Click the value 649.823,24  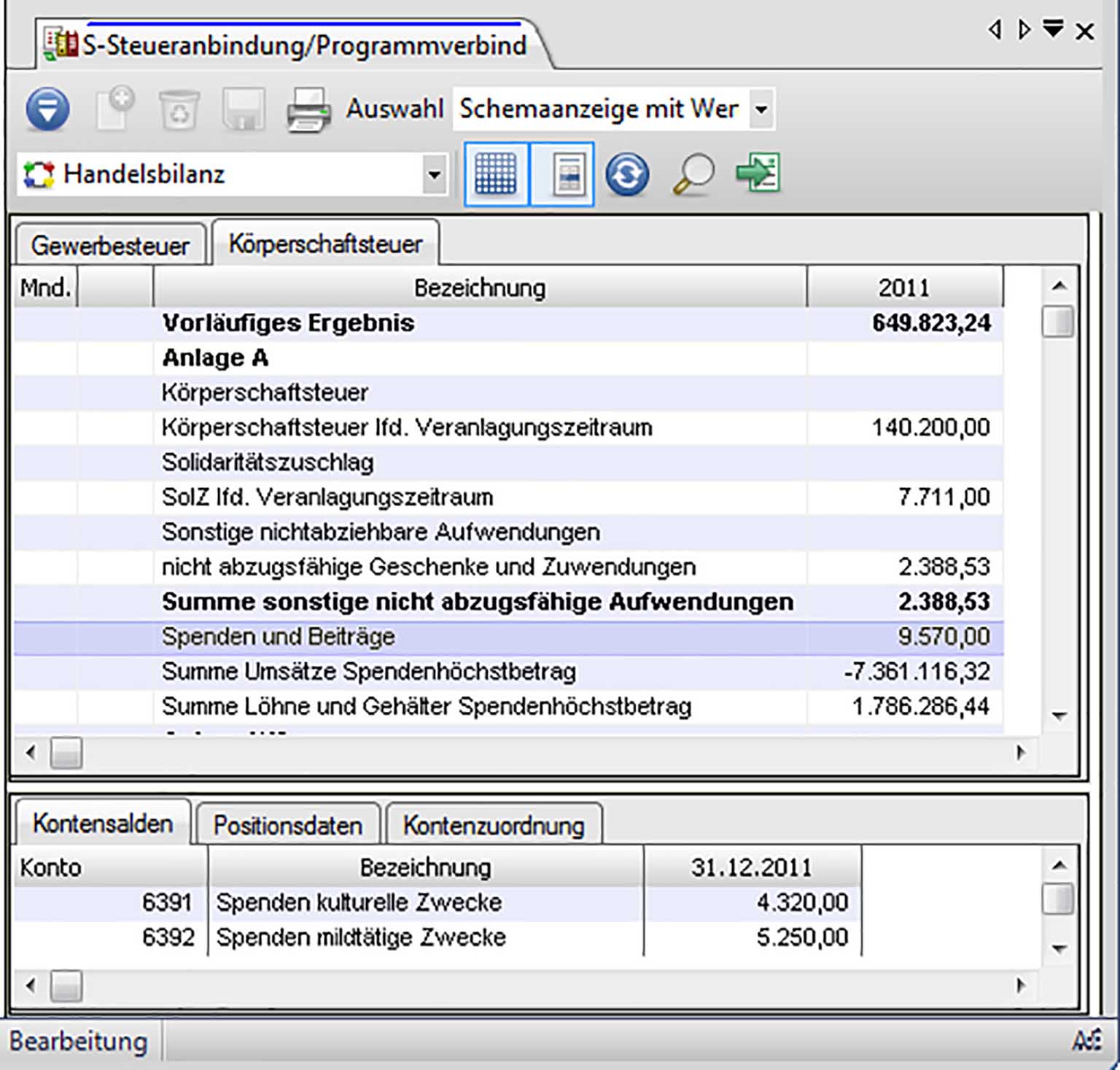click(x=931, y=323)
